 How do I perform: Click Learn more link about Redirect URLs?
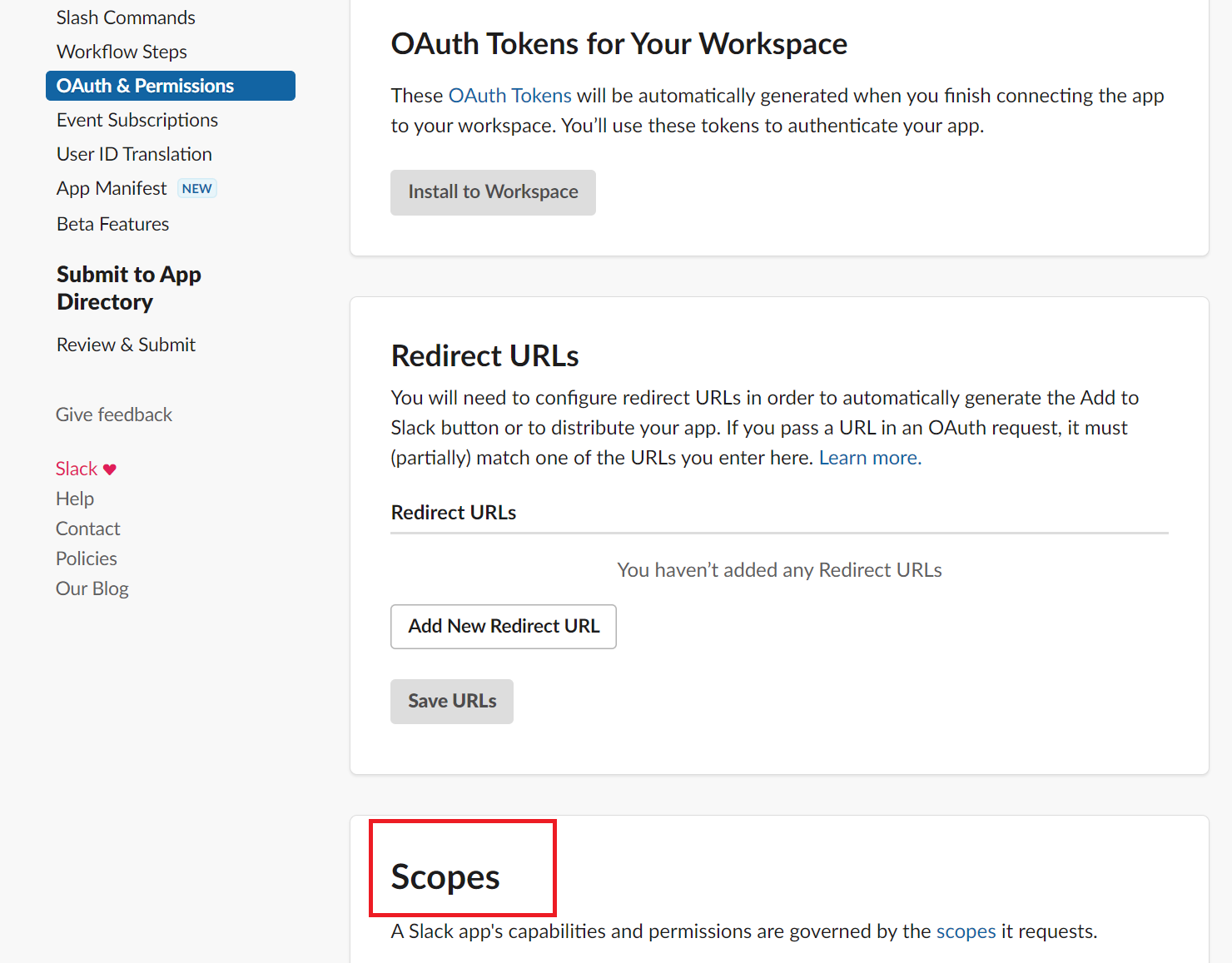[x=870, y=458]
